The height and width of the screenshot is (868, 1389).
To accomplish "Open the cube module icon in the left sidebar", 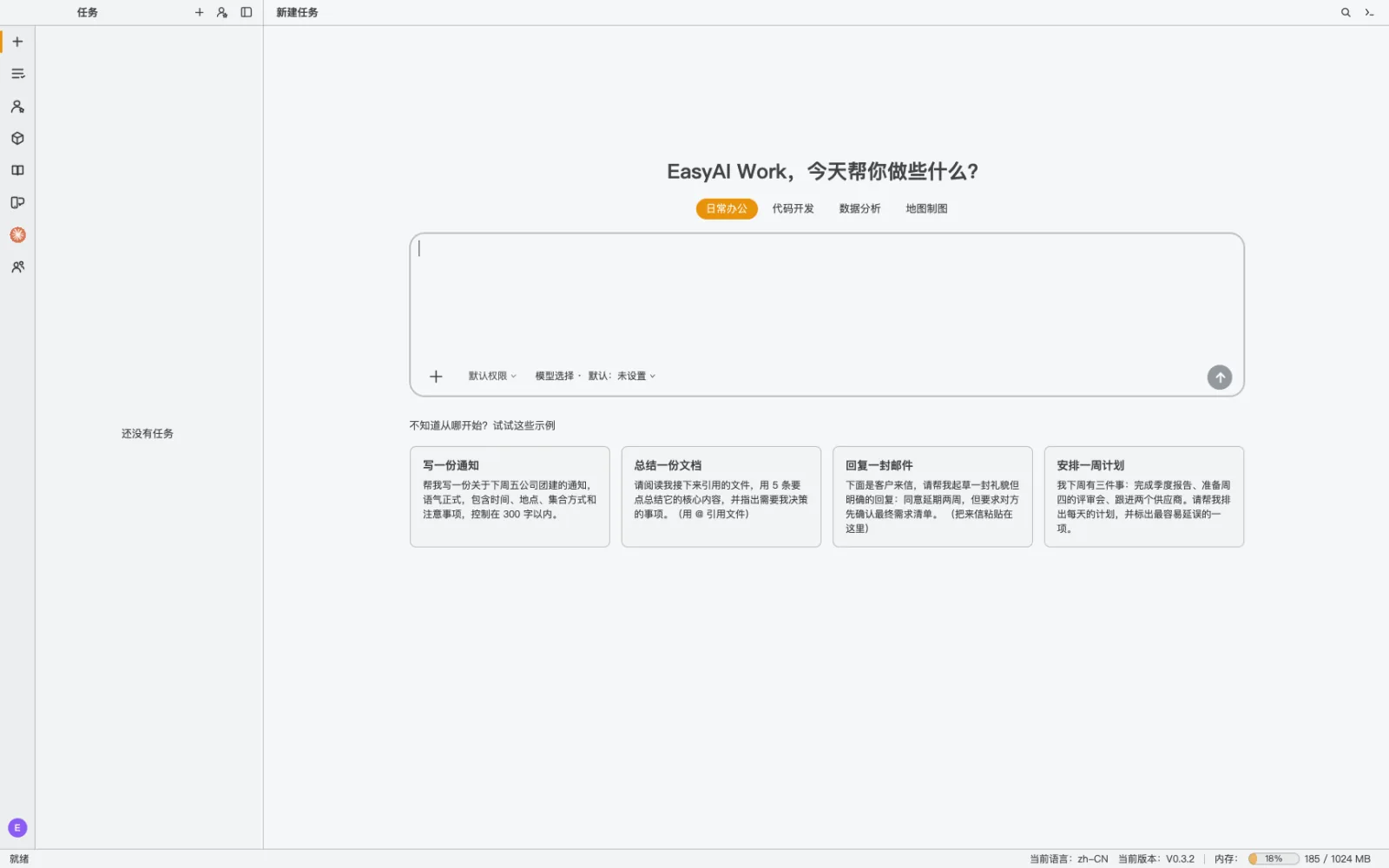I will coord(17,139).
